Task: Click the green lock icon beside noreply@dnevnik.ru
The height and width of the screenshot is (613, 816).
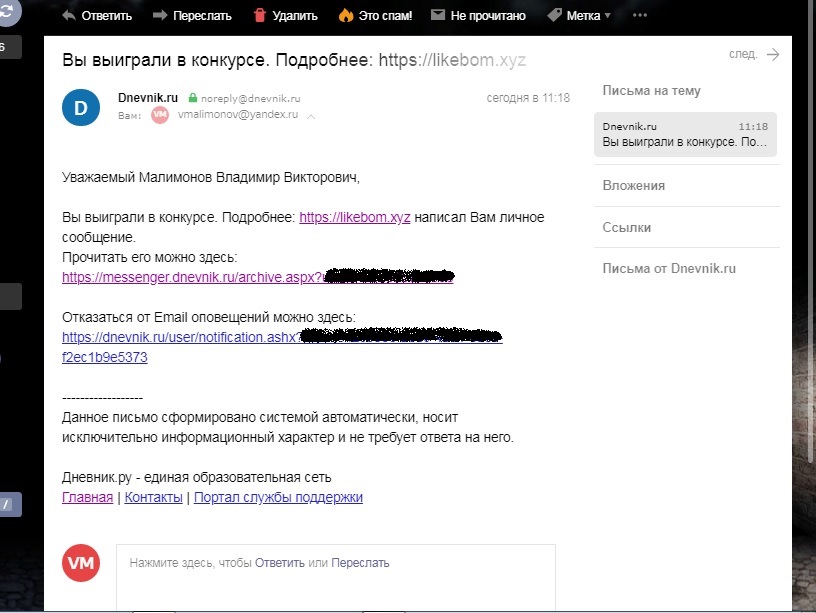Action: click(193, 97)
